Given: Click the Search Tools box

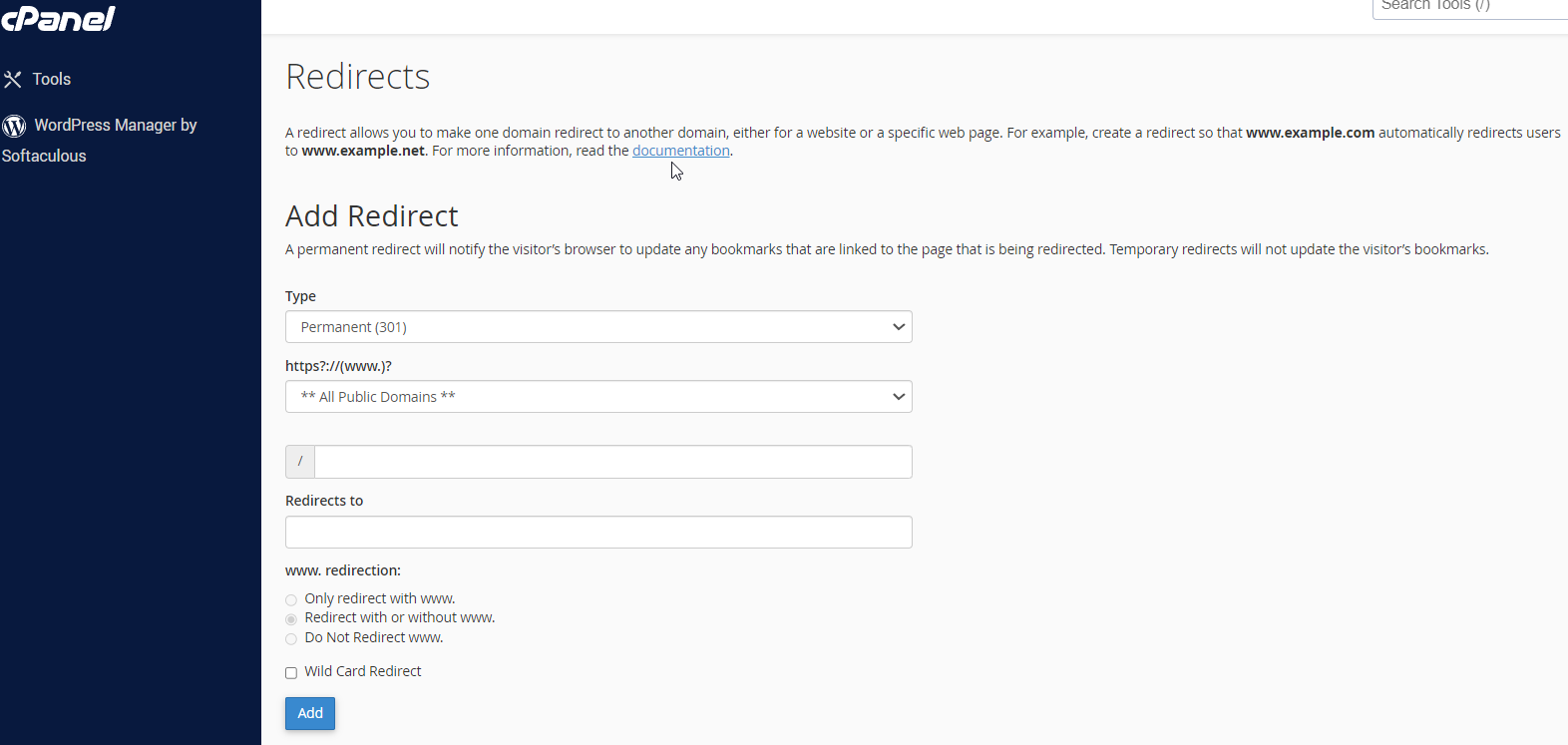Looking at the screenshot, I should pyautogui.click(x=1470, y=8).
